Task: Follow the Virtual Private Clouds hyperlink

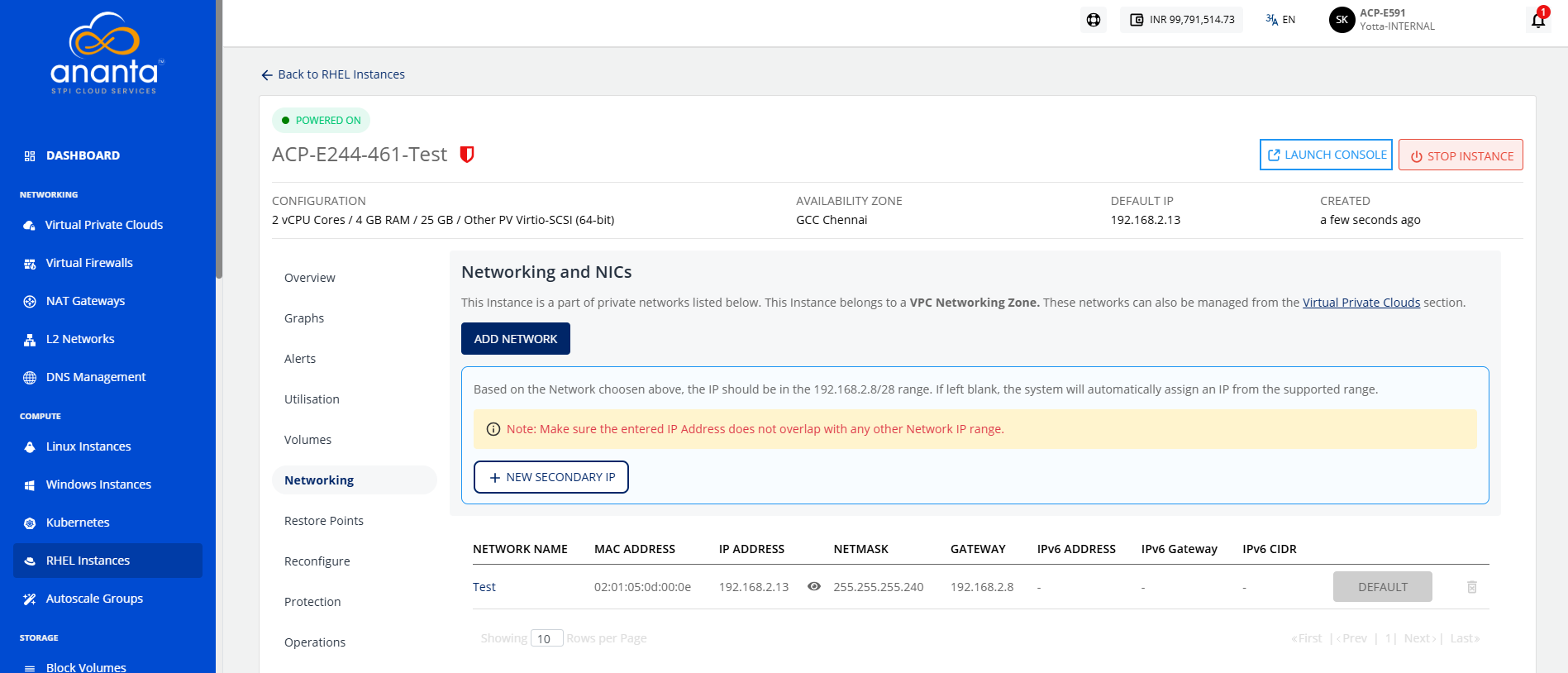Action: click(1361, 303)
